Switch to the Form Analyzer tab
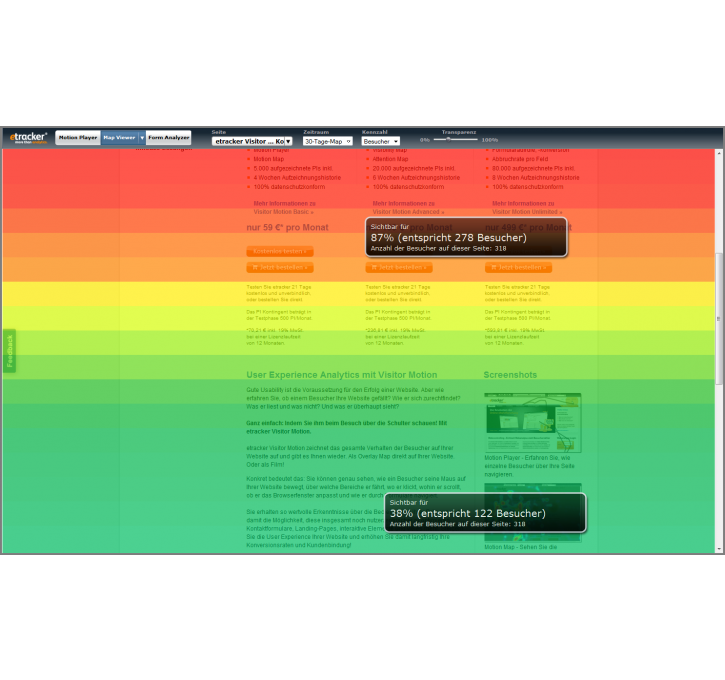 (169, 138)
